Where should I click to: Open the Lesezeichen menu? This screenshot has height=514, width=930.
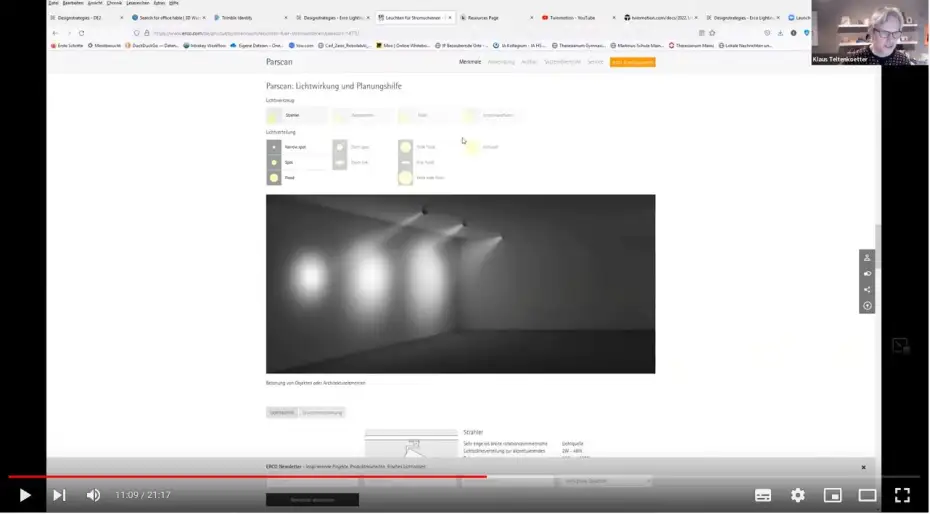coord(138,3)
